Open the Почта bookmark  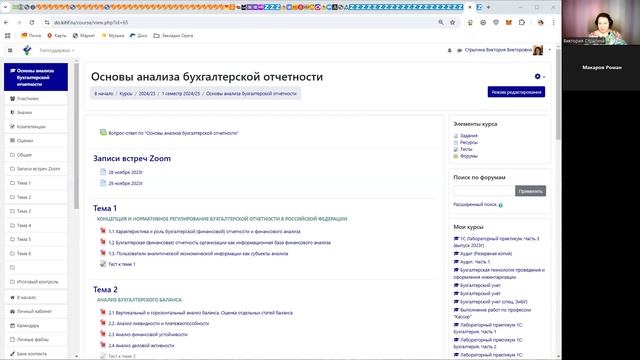pyautogui.click(x=31, y=36)
